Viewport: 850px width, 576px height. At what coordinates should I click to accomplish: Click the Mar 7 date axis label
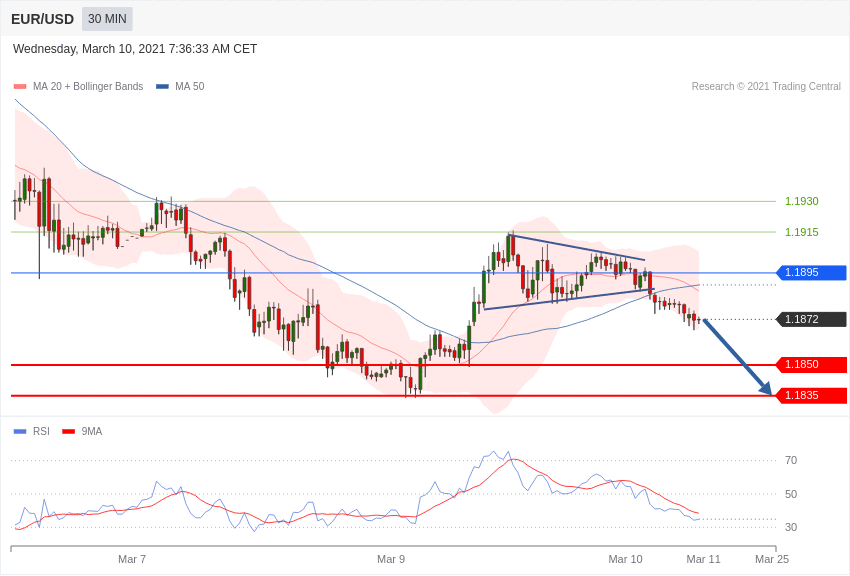click(132, 559)
